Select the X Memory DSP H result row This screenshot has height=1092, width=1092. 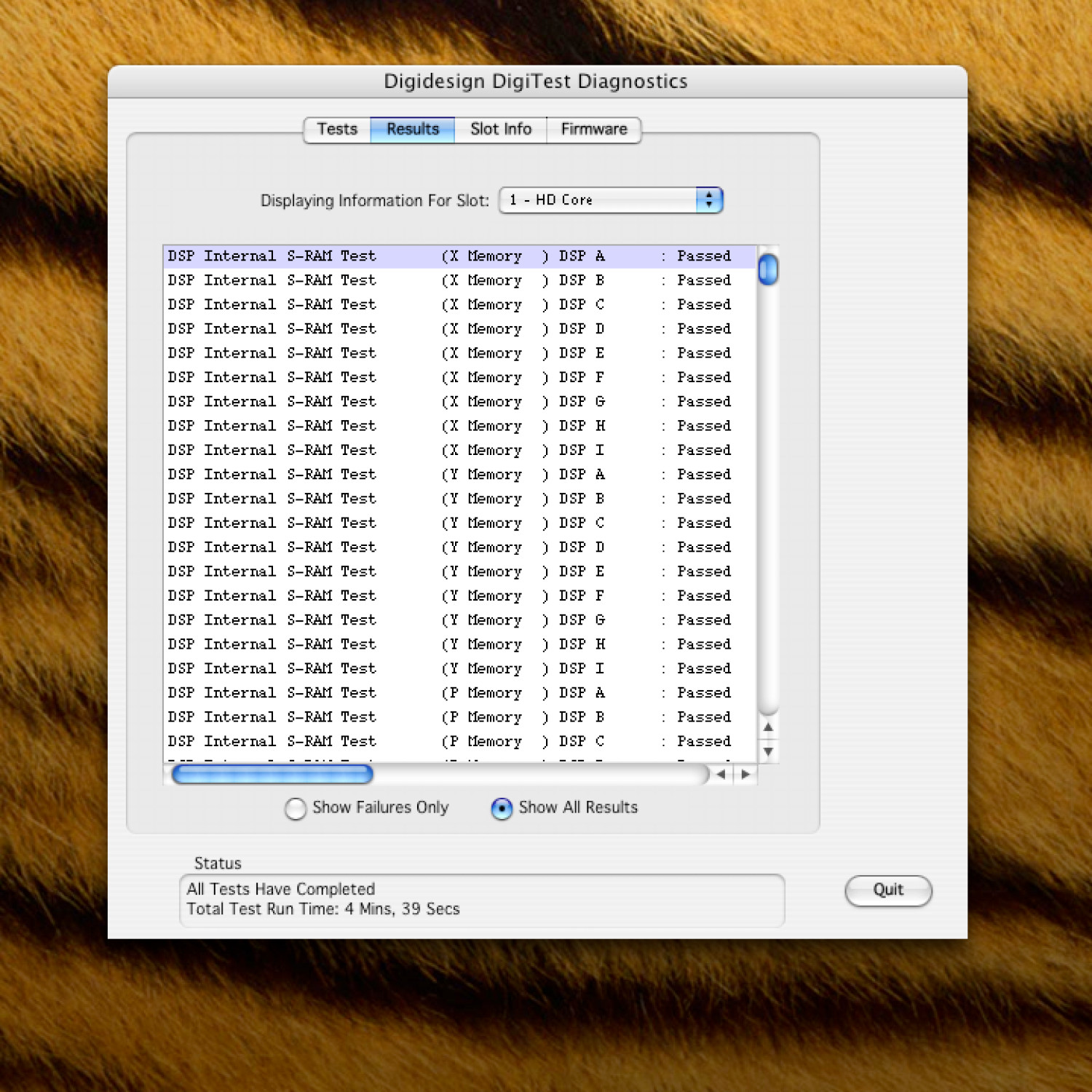pos(460,426)
